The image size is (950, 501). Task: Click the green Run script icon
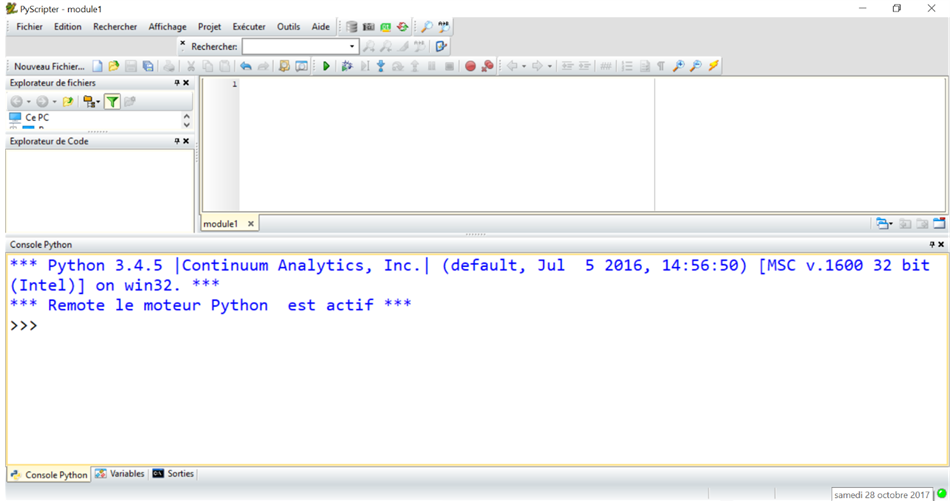pos(326,66)
